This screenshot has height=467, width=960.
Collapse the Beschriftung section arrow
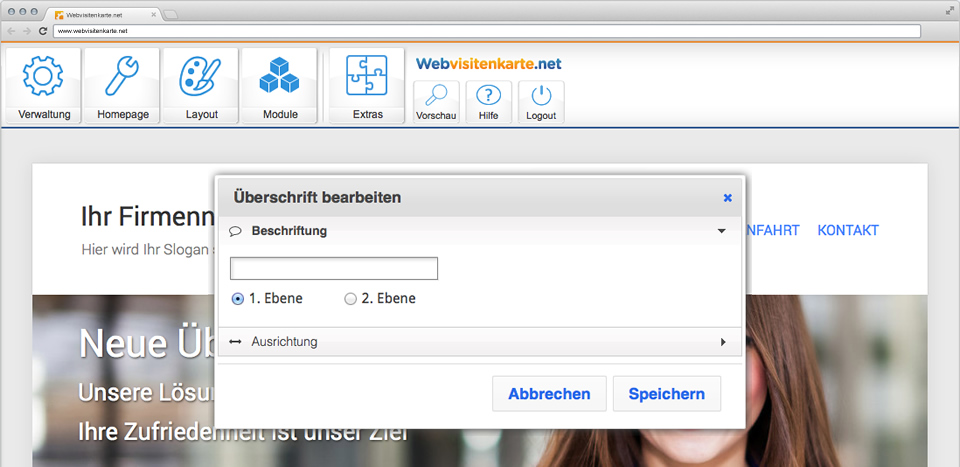pos(722,231)
